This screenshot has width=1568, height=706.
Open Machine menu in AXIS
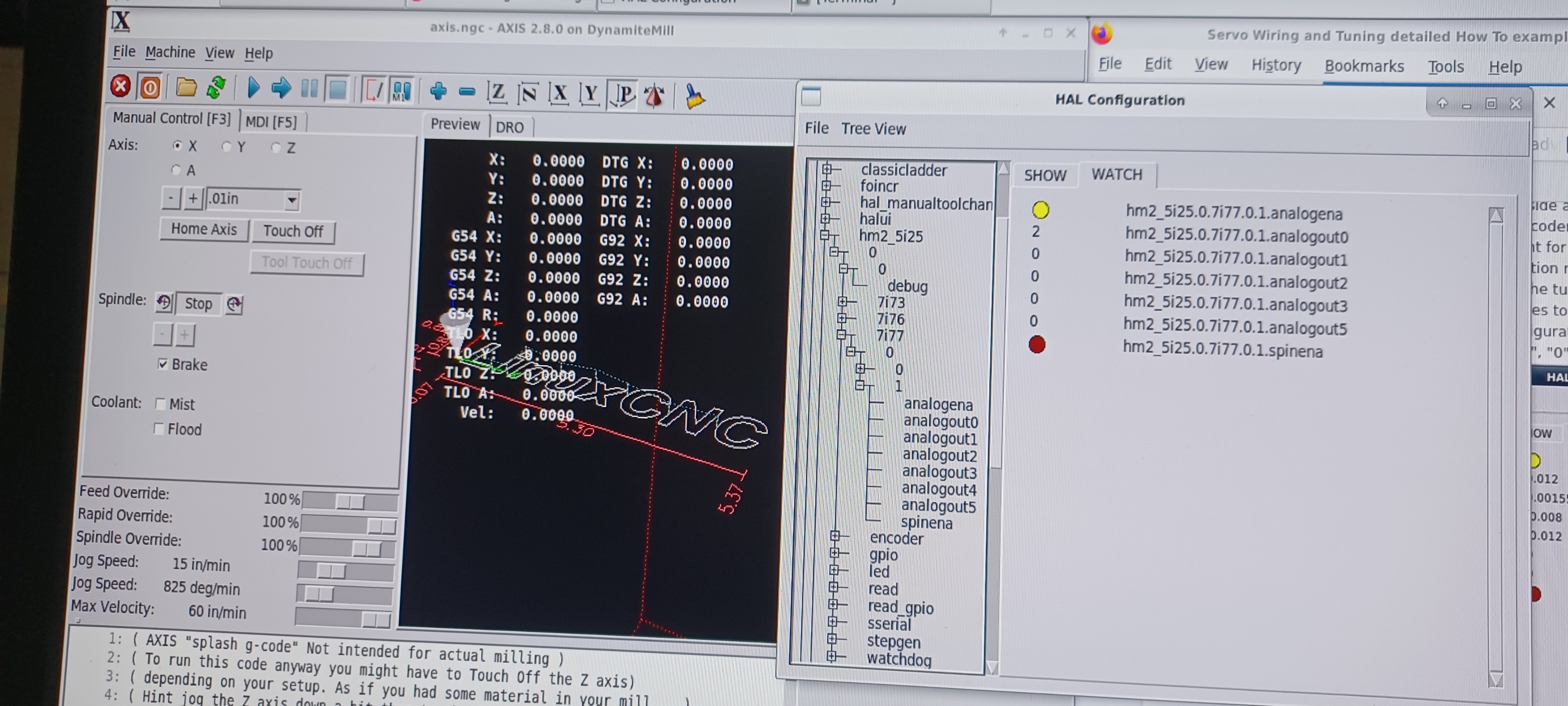click(x=170, y=52)
